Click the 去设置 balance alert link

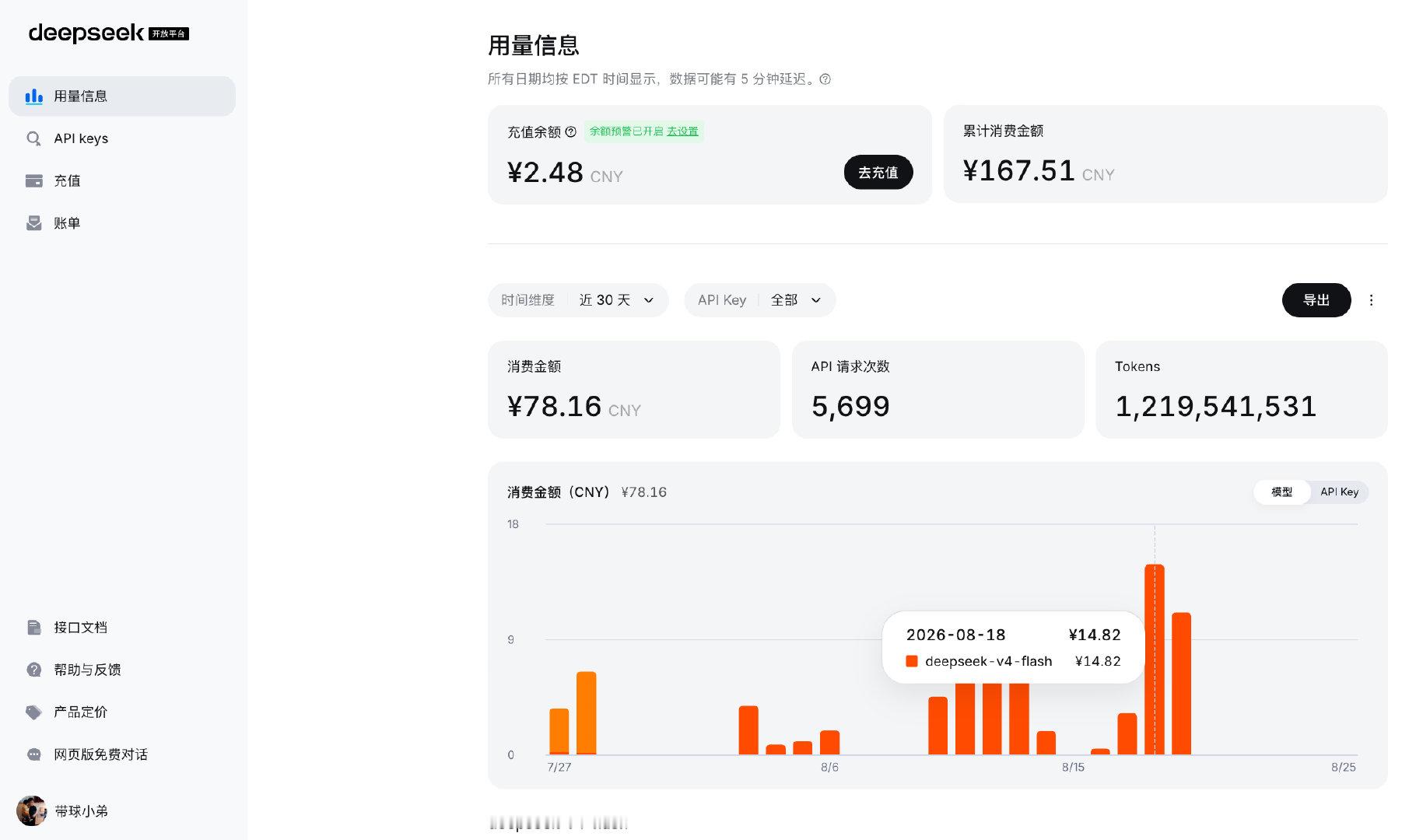tap(682, 131)
